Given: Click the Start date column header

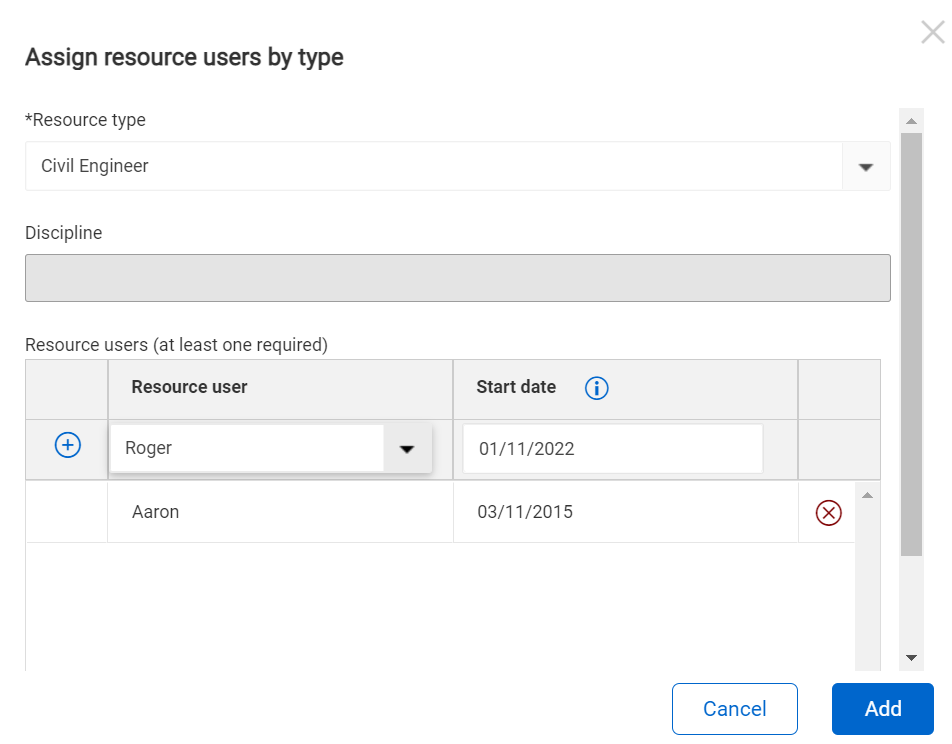Looking at the screenshot, I should point(516,388).
